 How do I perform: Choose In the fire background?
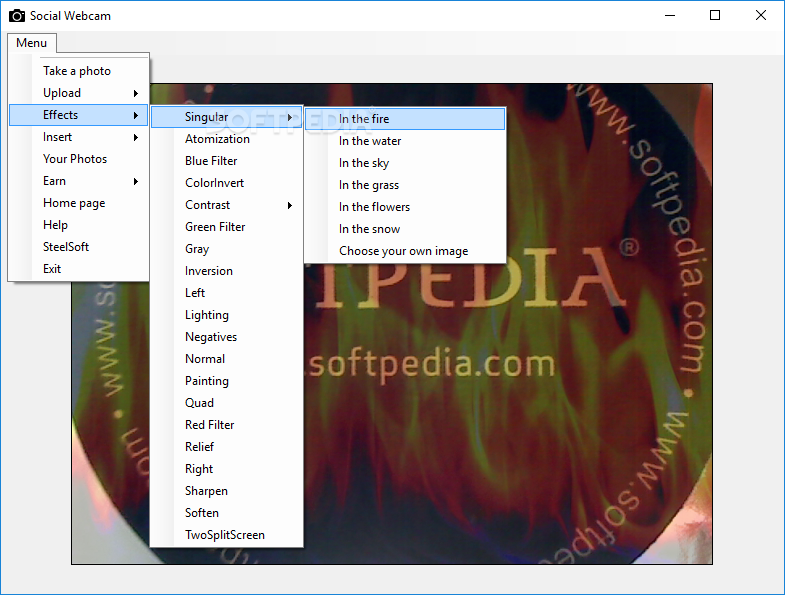pos(405,119)
